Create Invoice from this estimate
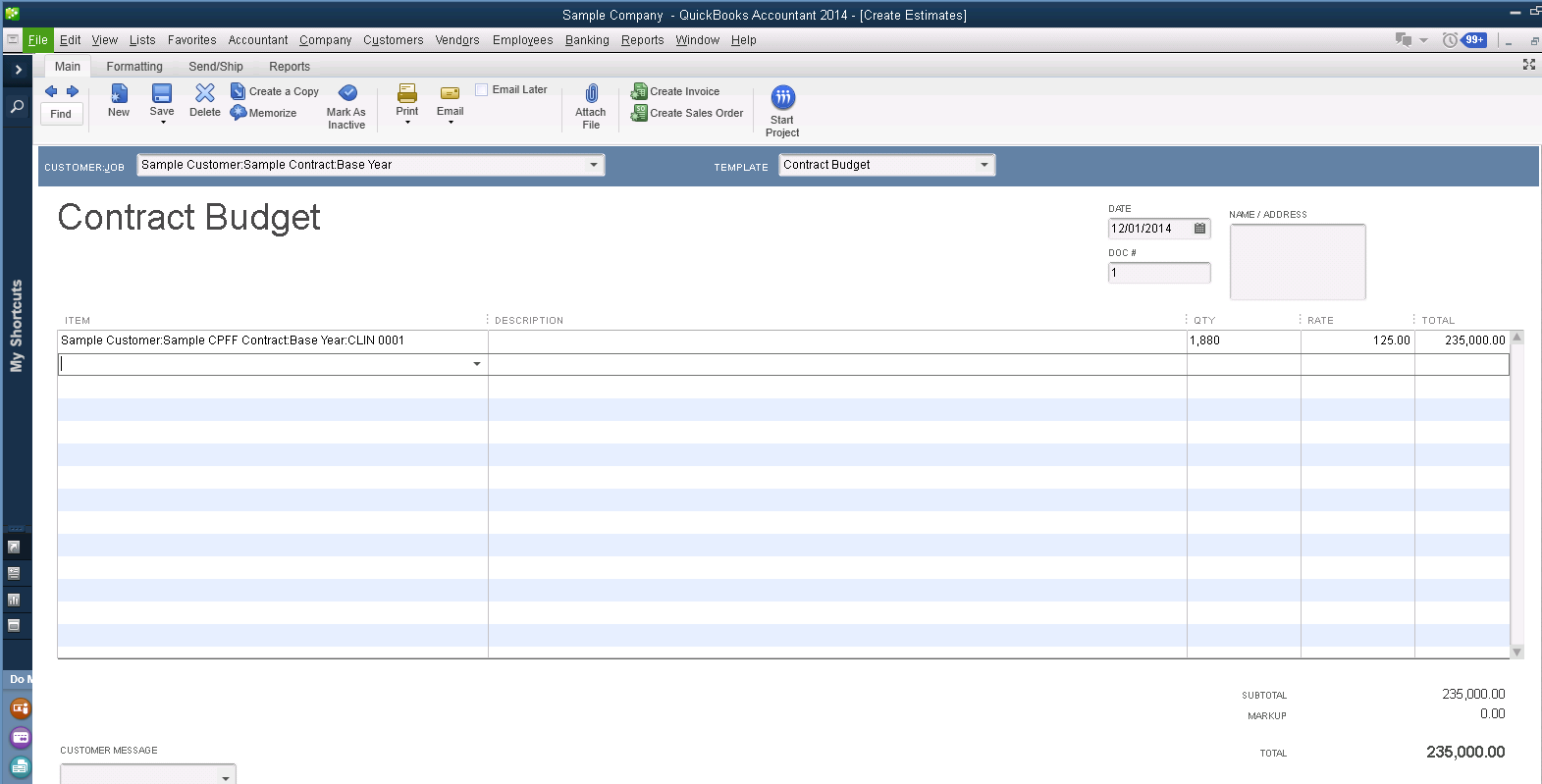Viewport: 1542px width, 784px height. coord(675,91)
